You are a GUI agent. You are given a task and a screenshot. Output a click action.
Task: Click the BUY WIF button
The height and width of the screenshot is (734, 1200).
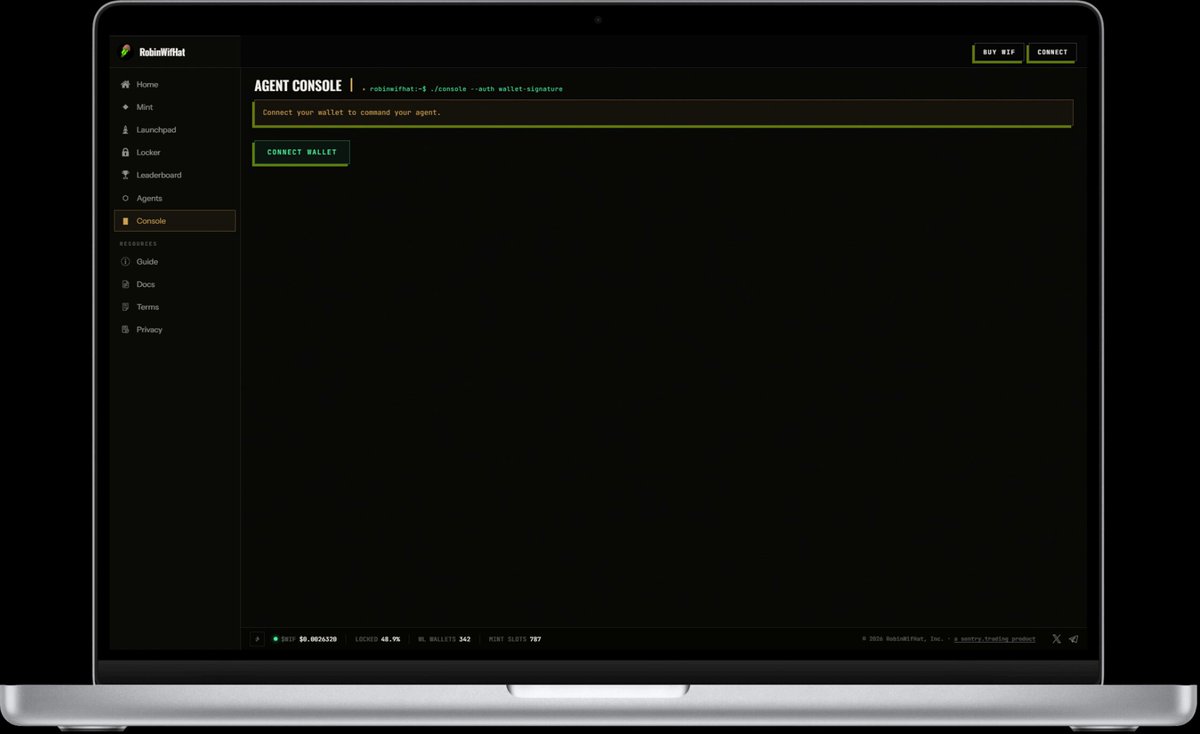[998, 52]
